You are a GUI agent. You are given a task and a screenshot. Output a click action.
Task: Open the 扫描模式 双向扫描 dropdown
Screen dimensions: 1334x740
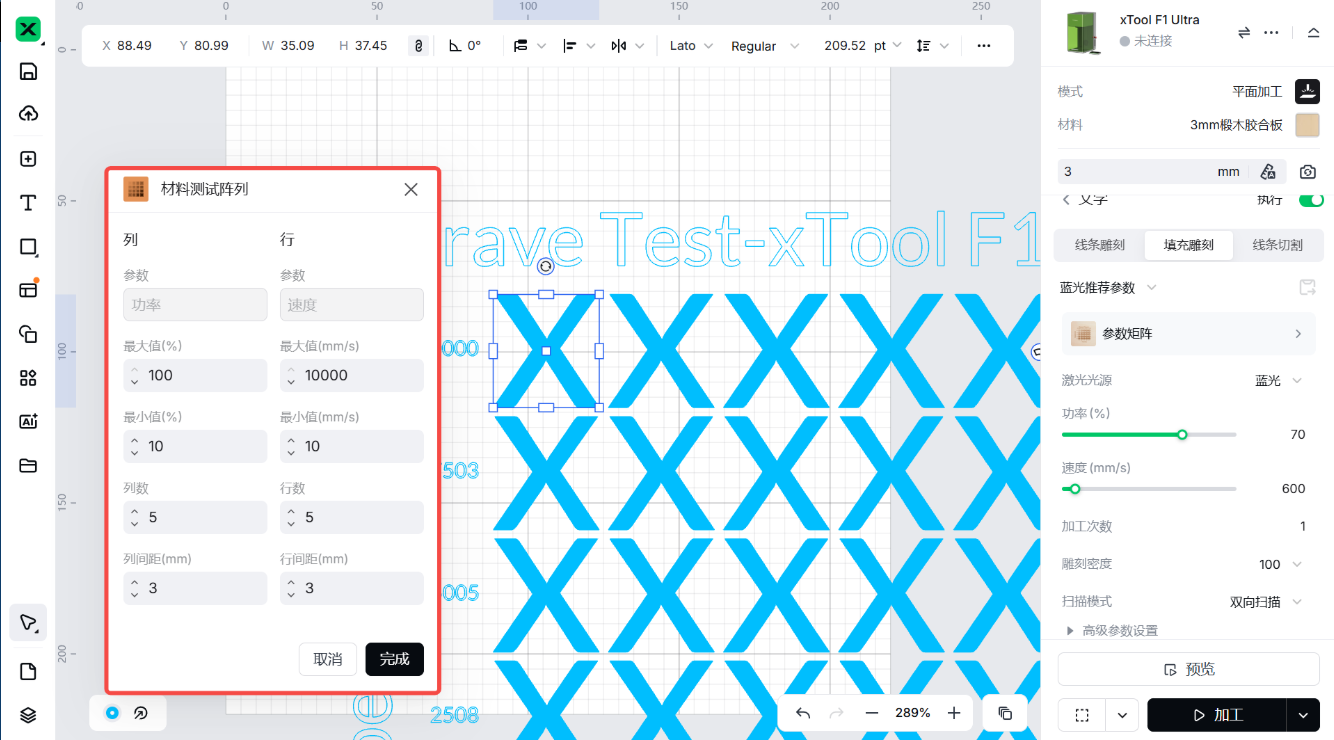[x=1266, y=602]
